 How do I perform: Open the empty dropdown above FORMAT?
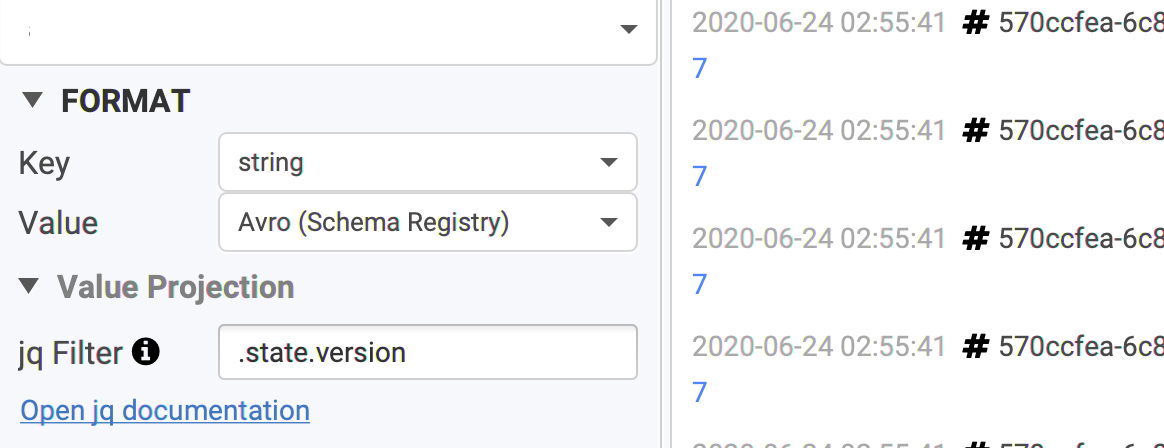(328, 30)
